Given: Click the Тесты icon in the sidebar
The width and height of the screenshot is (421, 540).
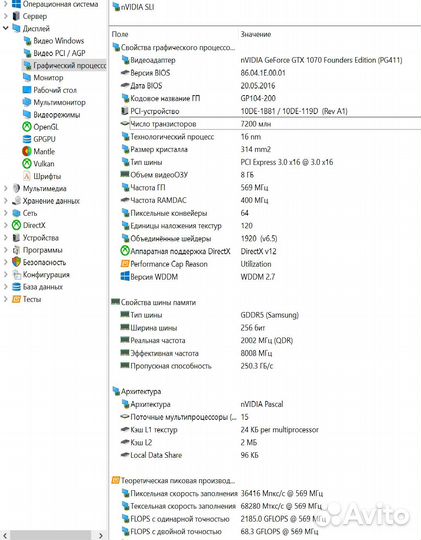Looking at the screenshot, I should tap(16, 299).
